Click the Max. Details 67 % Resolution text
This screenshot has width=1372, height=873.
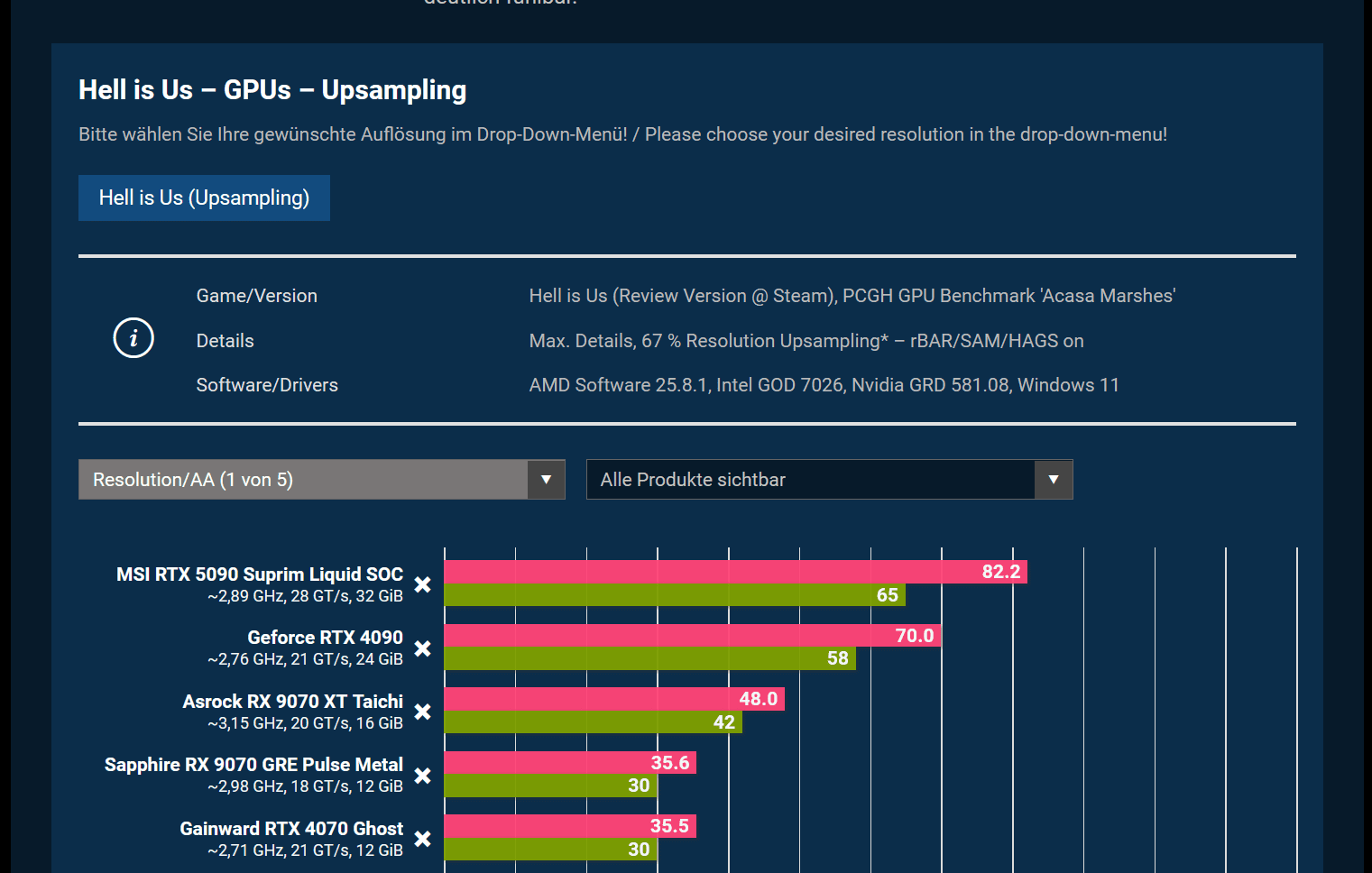[x=806, y=341]
